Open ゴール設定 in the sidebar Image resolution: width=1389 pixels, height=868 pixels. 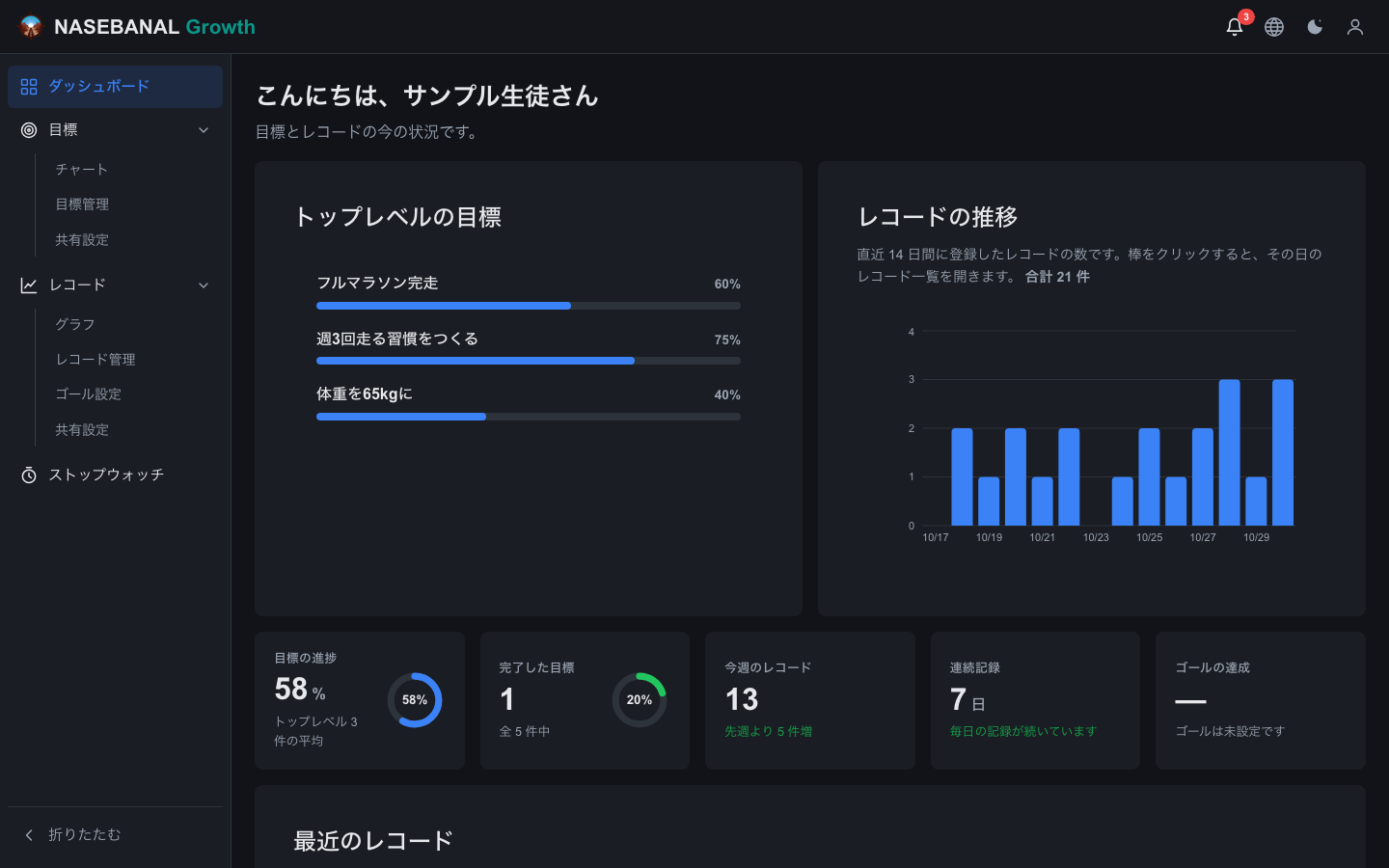tap(89, 394)
